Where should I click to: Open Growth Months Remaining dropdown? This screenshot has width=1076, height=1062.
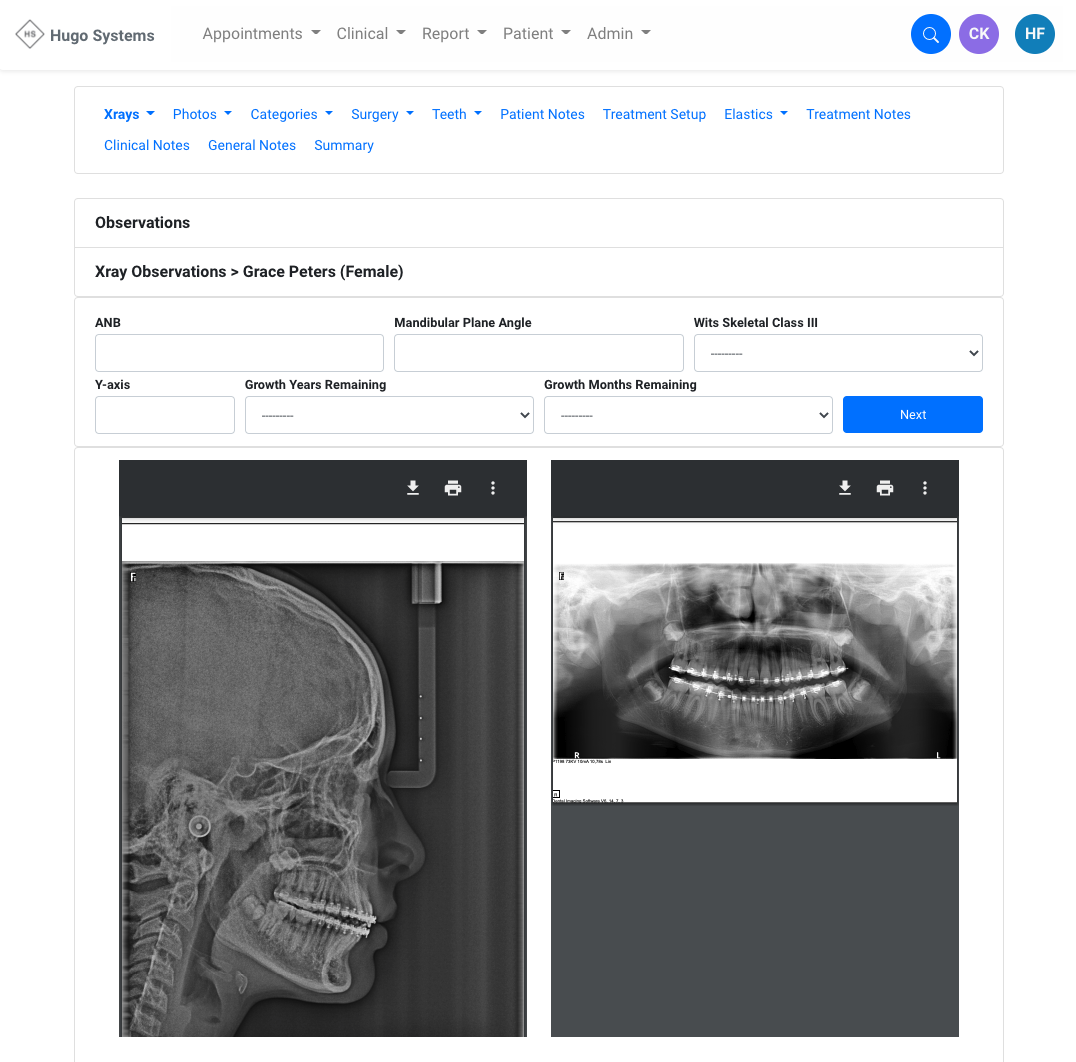[x=688, y=415]
